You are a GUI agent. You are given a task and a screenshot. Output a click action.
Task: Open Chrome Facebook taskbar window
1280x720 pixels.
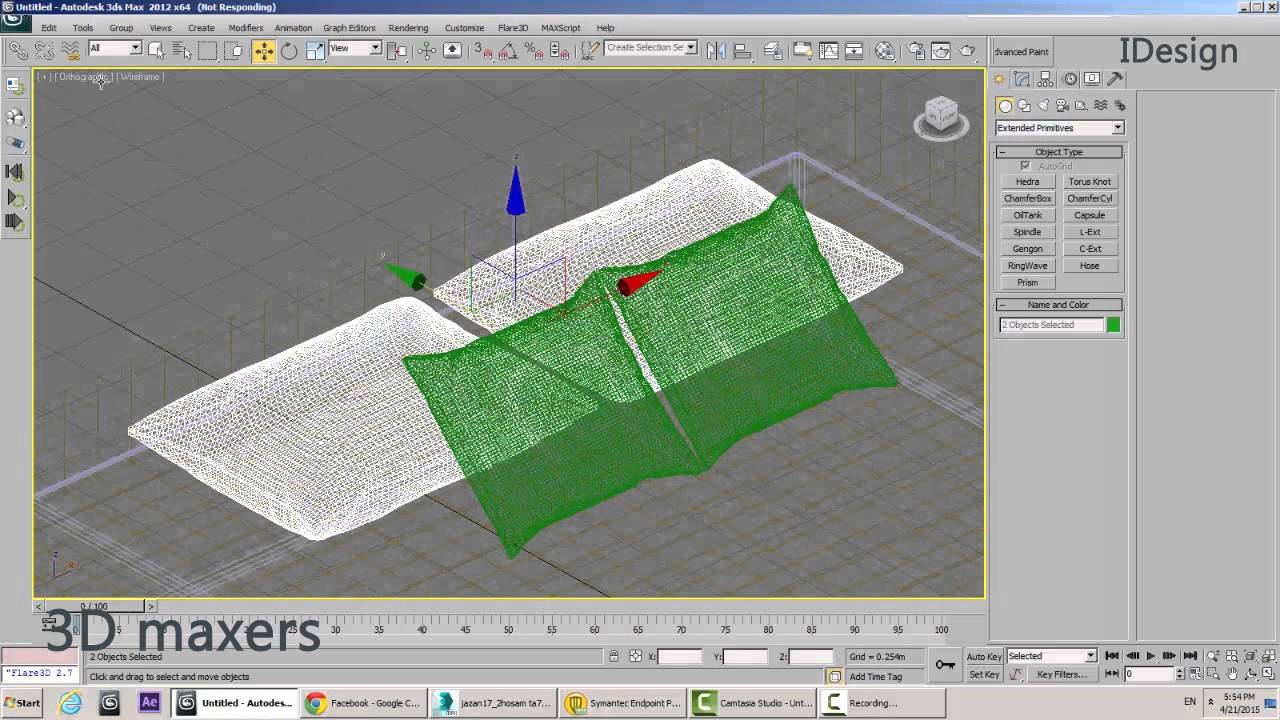point(363,703)
